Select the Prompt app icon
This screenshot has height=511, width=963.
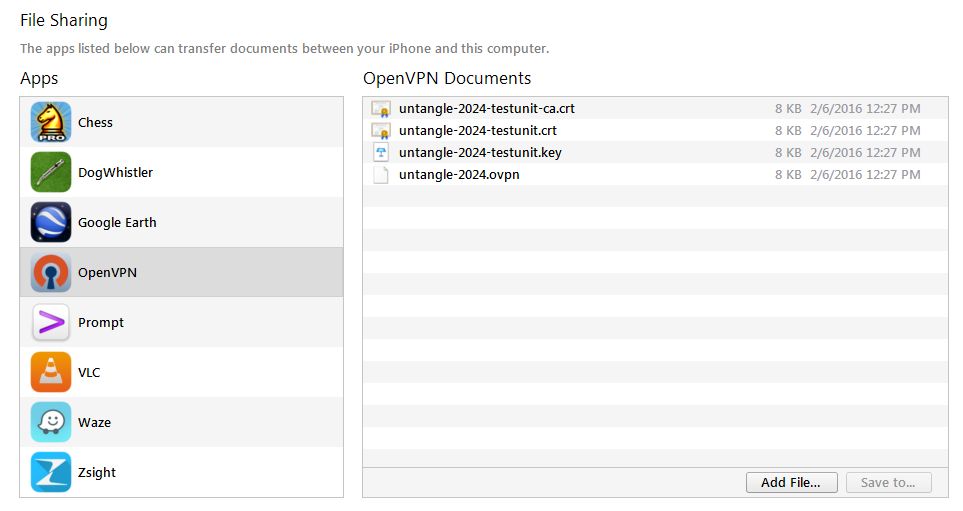51,322
